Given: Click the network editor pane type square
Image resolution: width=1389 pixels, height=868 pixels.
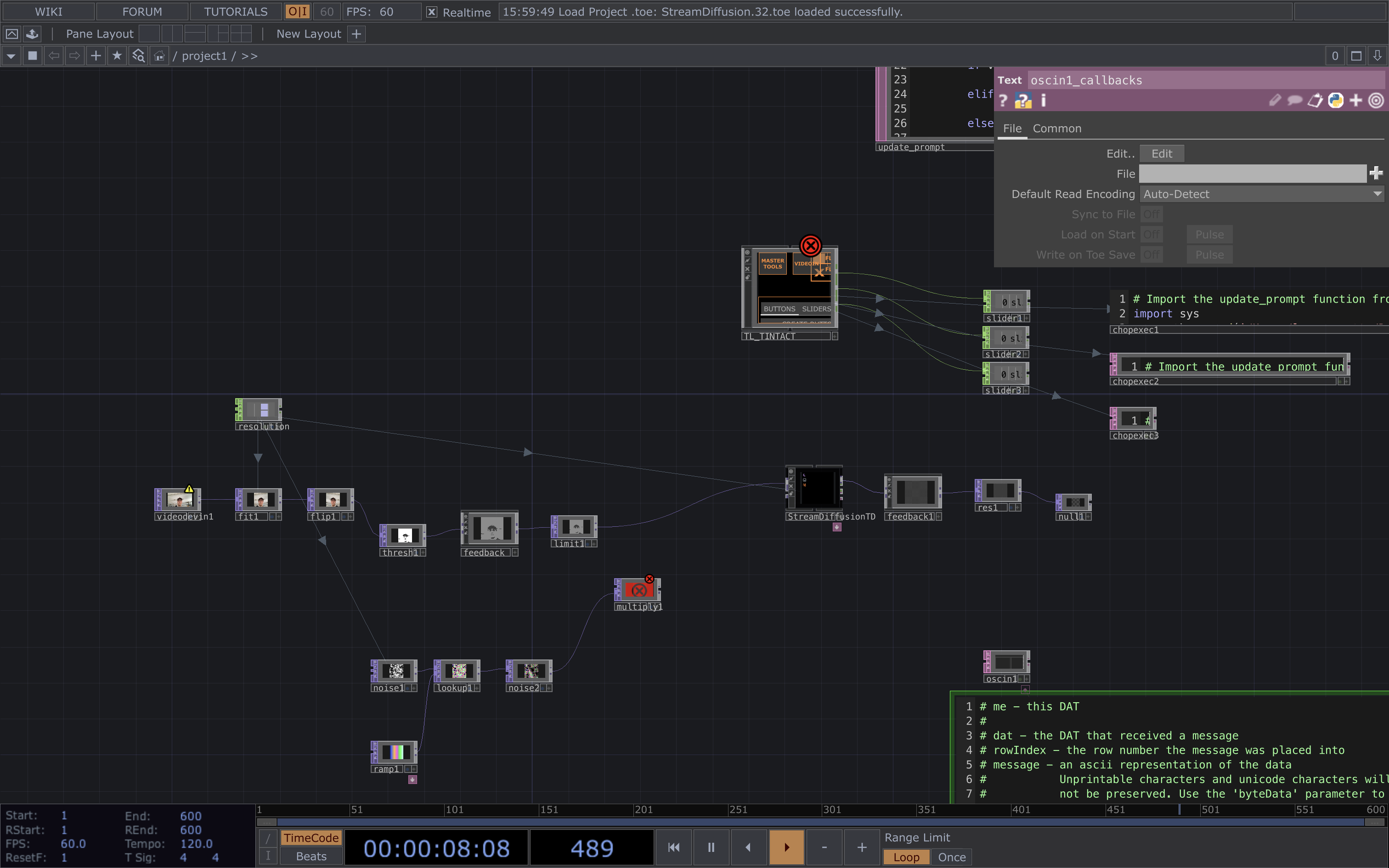Looking at the screenshot, I should coord(33,56).
